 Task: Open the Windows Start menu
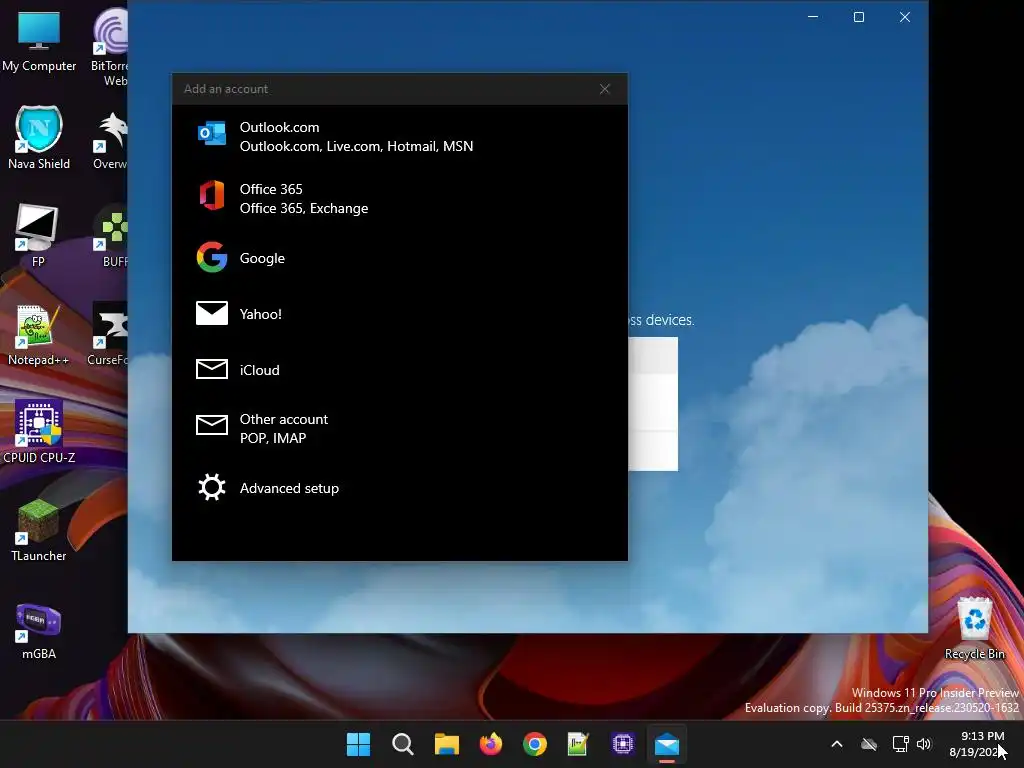point(358,744)
